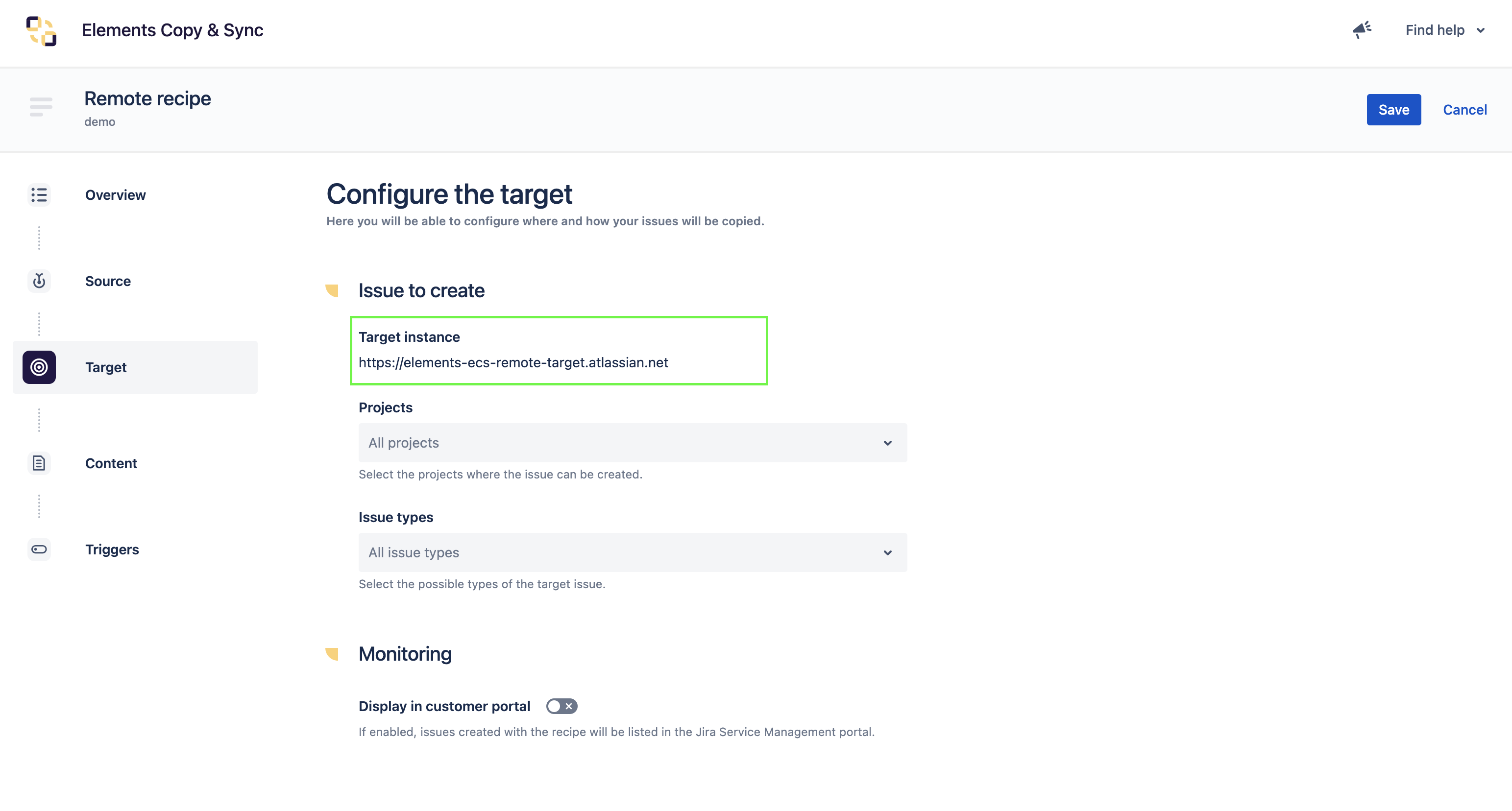Click the Display in customer portal label
The width and height of the screenshot is (1512, 811).
(444, 706)
